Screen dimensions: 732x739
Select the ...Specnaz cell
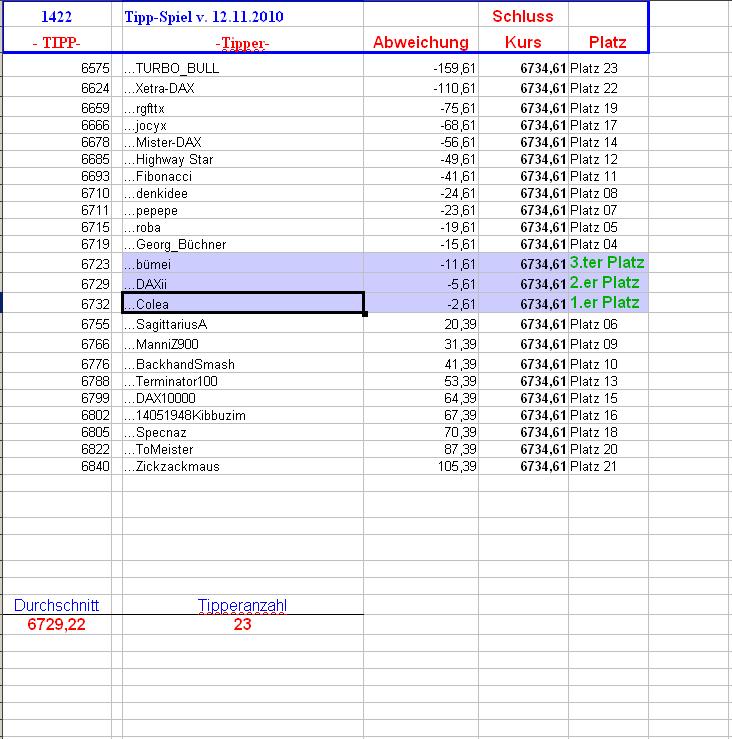pyautogui.click(x=243, y=432)
